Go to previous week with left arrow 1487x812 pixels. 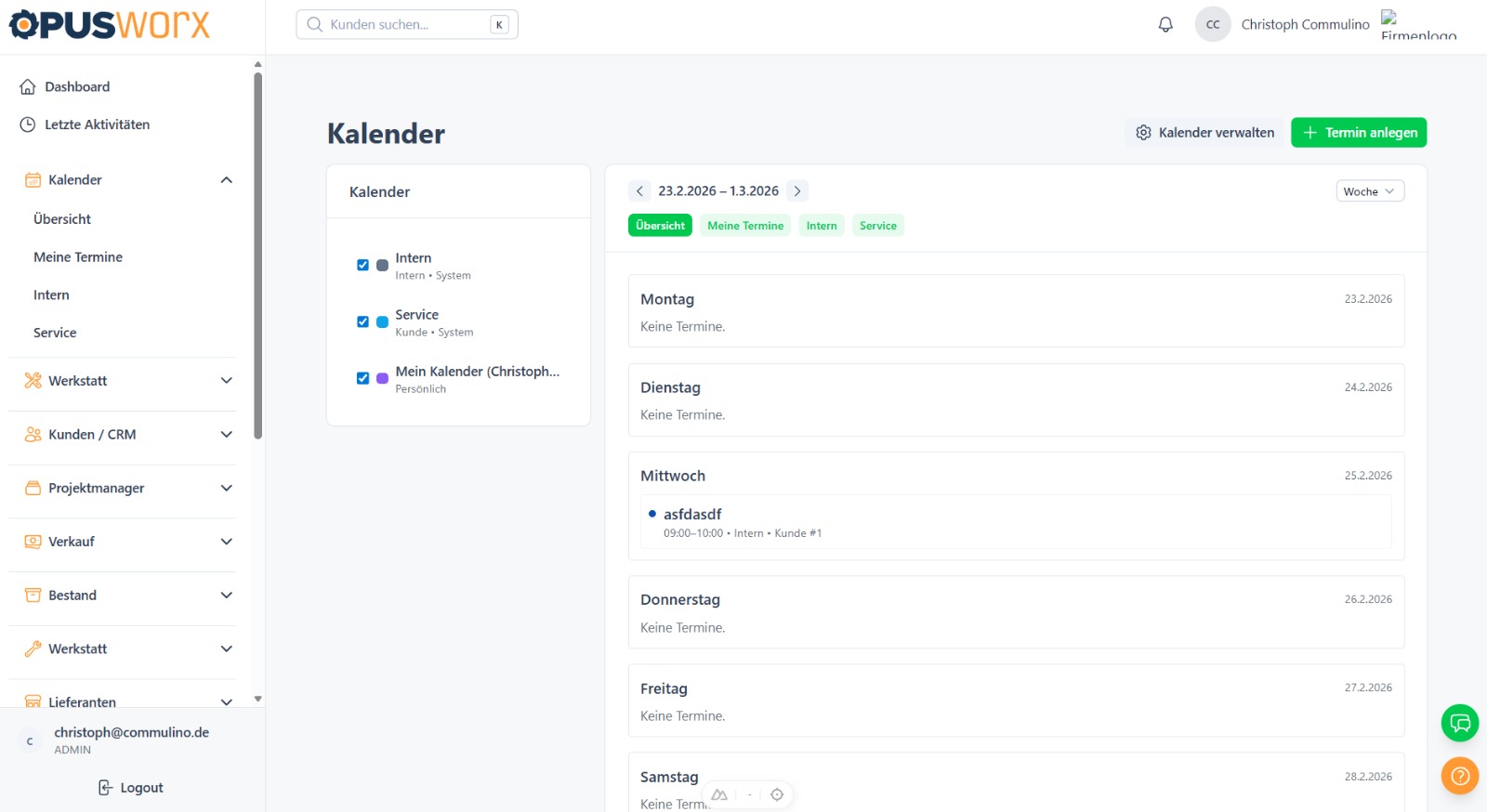tap(639, 191)
